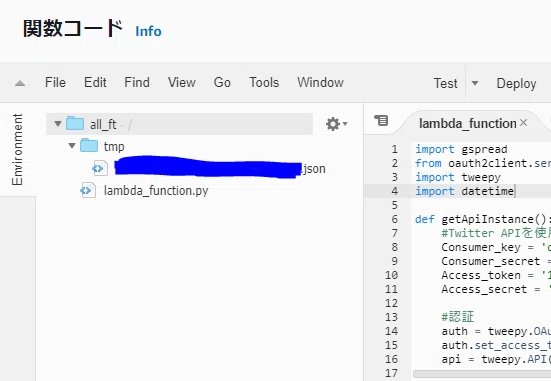The image size is (551, 381).
Task: Switch to the lambda_function editor tab
Action: tap(468, 124)
